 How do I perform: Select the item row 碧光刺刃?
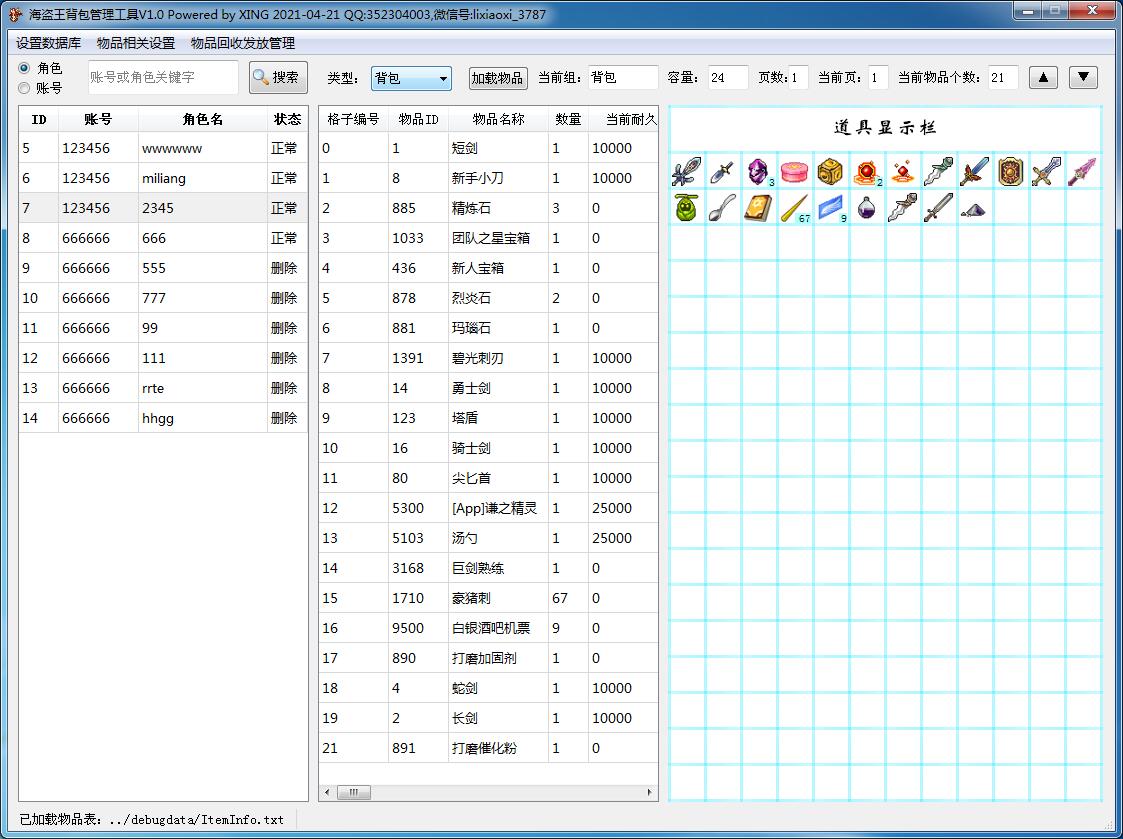click(488, 358)
